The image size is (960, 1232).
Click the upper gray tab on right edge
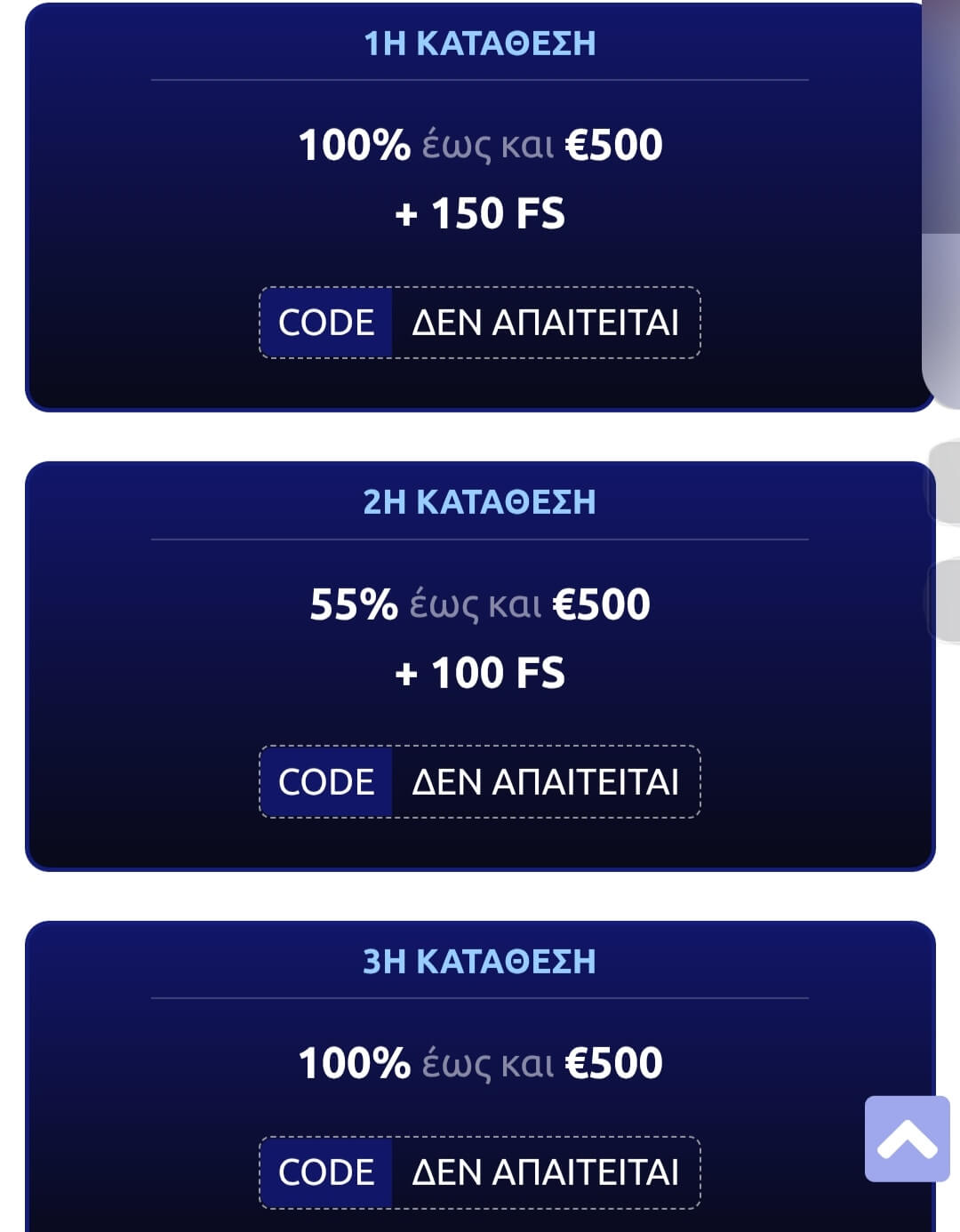(x=944, y=484)
